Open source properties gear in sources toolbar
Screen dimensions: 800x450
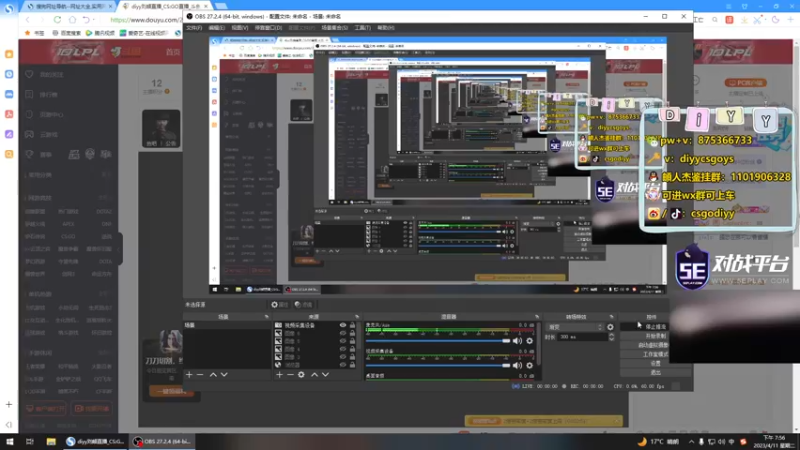point(301,374)
